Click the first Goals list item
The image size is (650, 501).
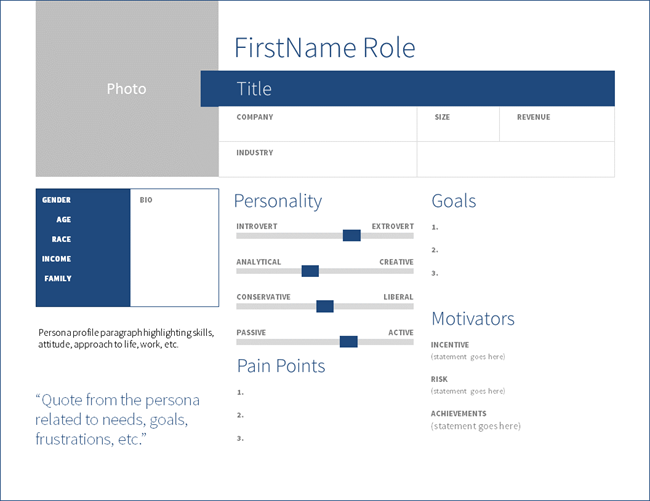[x=436, y=227]
